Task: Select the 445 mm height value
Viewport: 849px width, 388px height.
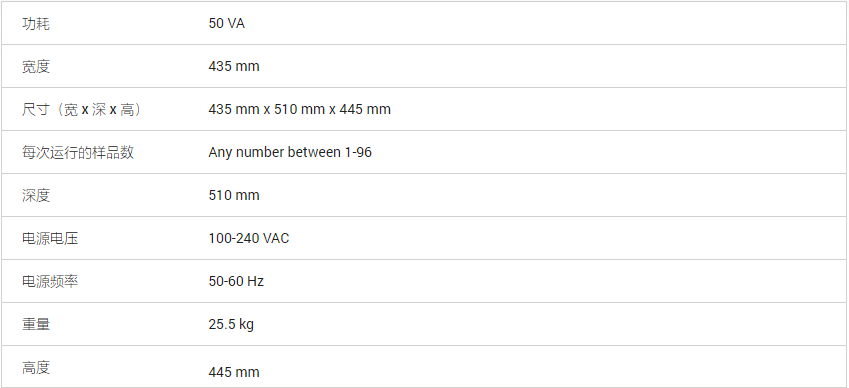Action: (234, 372)
